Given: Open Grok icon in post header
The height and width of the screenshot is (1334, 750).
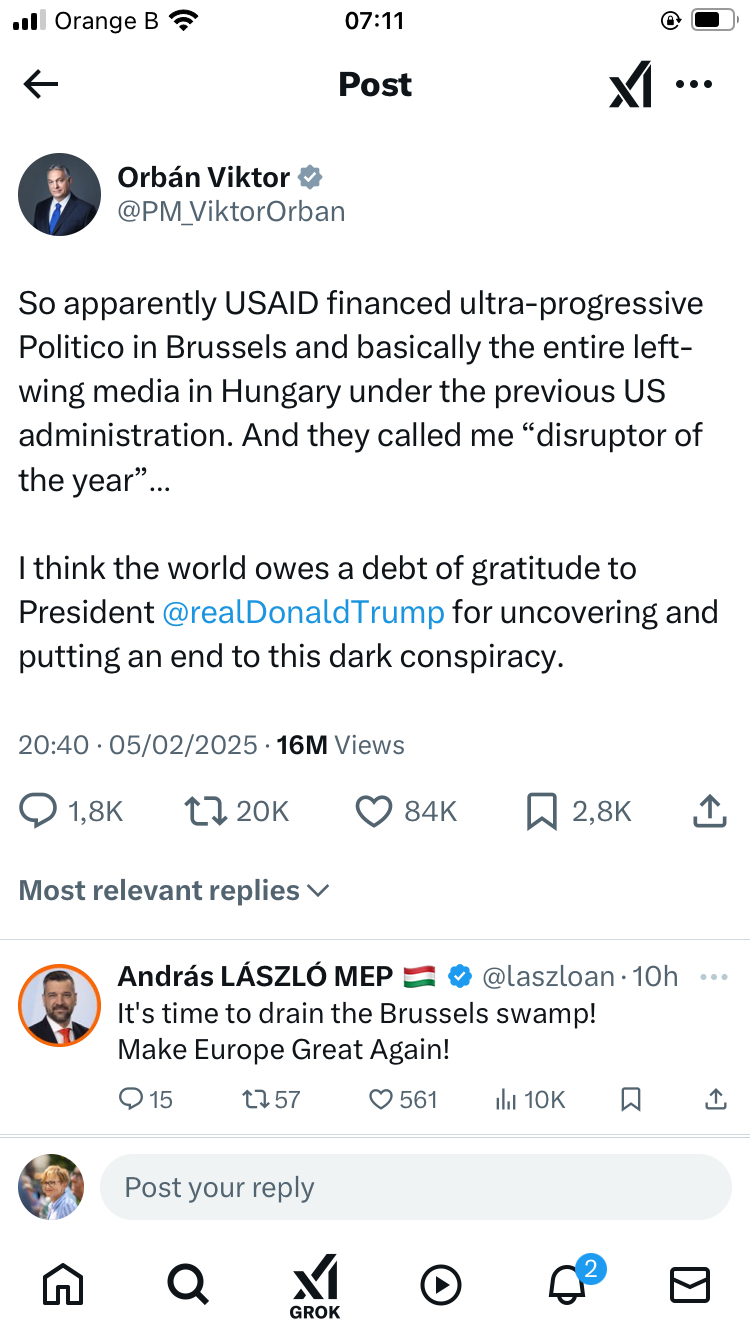Looking at the screenshot, I should (631, 85).
